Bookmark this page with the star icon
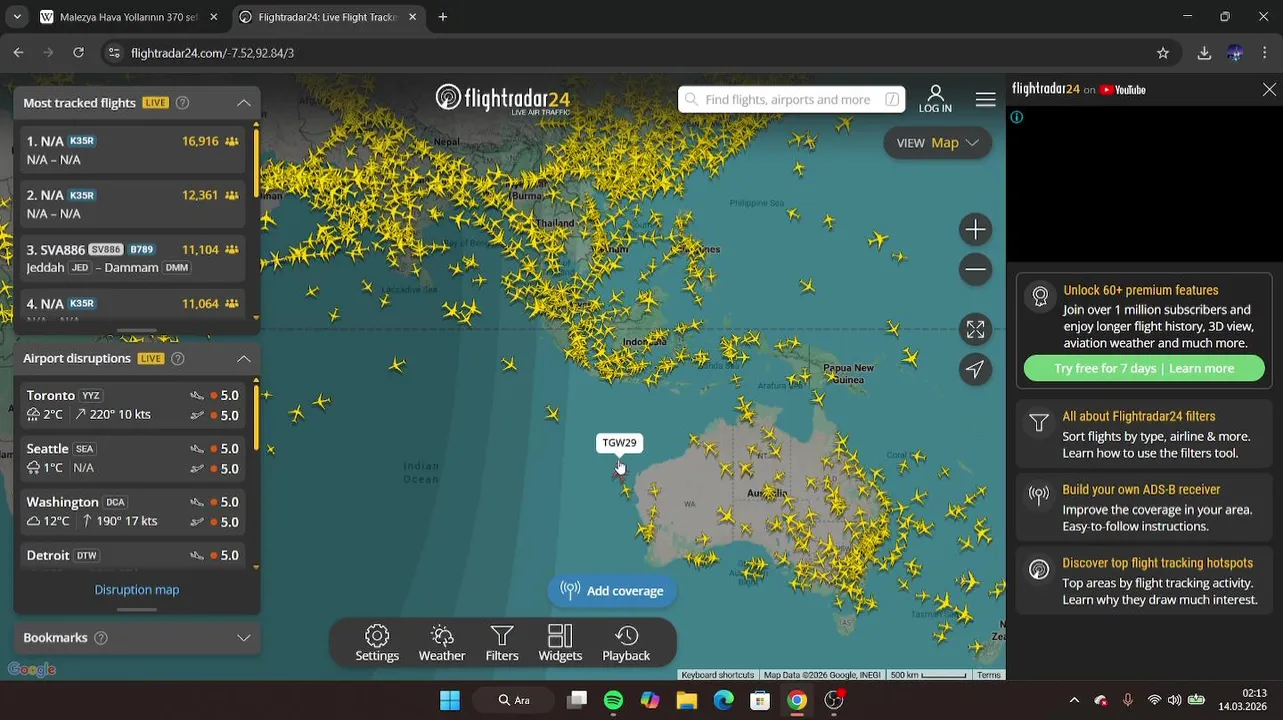The height and width of the screenshot is (720, 1283). coord(1163,53)
